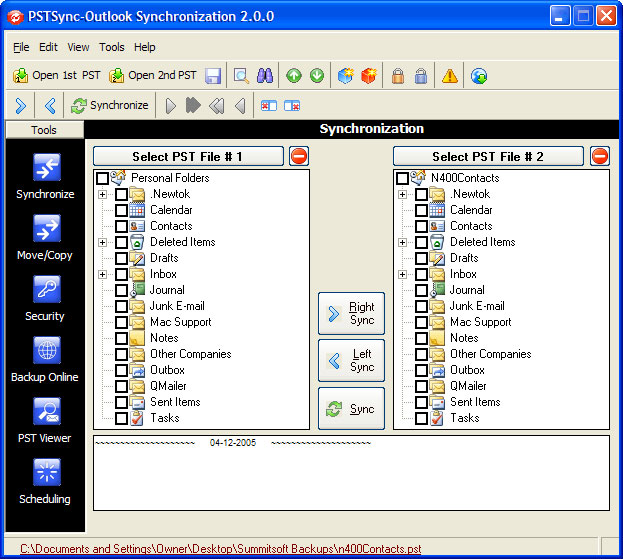The image size is (623, 559).
Task: Click the blue box new-item icon
Action: pos(345,75)
